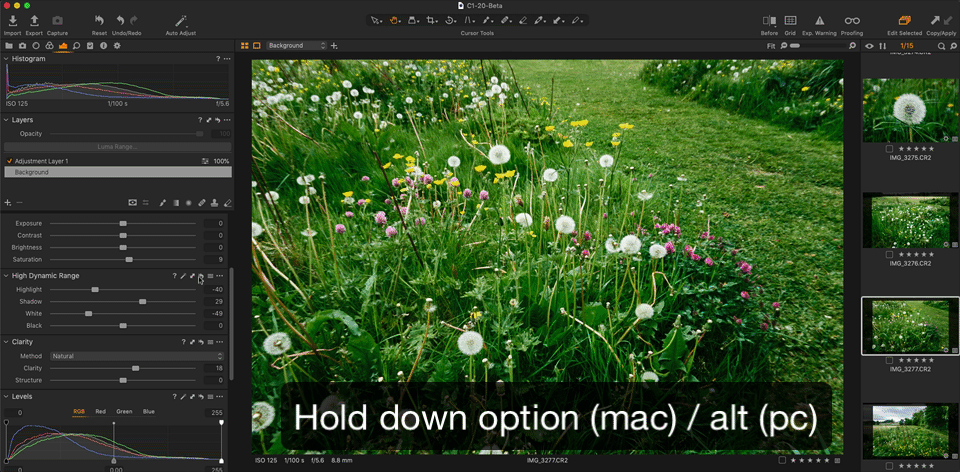Switch to the Library folder tool tab
This screenshot has width=960, height=472.
pos(9,46)
